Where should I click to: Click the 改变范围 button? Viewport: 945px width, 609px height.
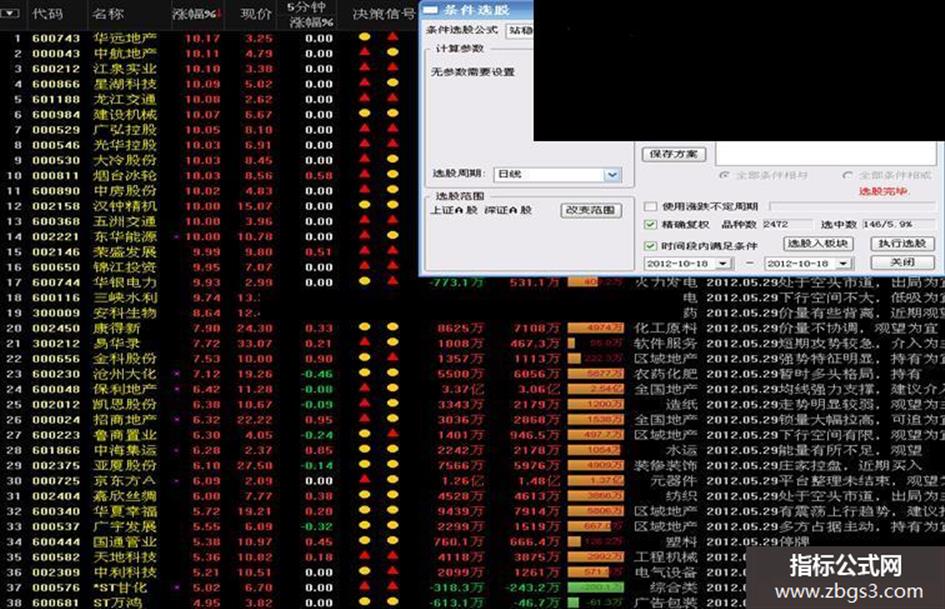pos(591,210)
